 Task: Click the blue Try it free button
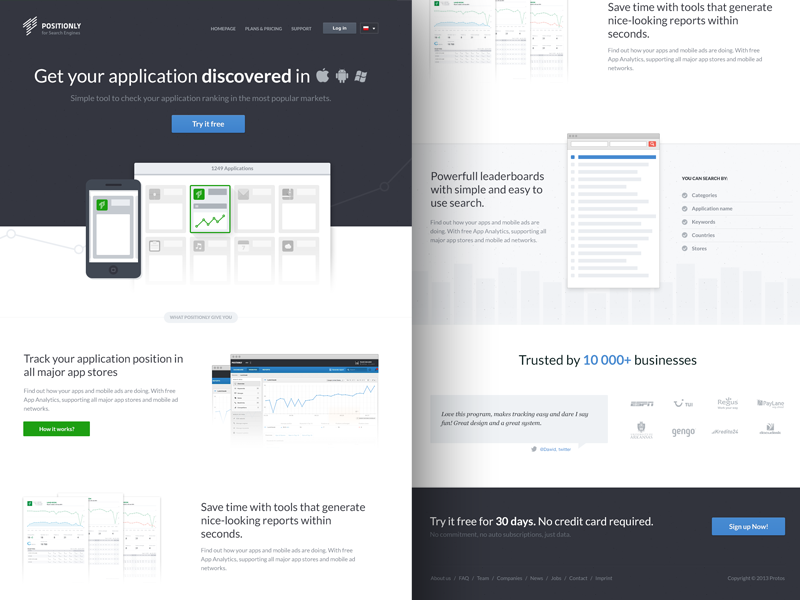(x=208, y=124)
